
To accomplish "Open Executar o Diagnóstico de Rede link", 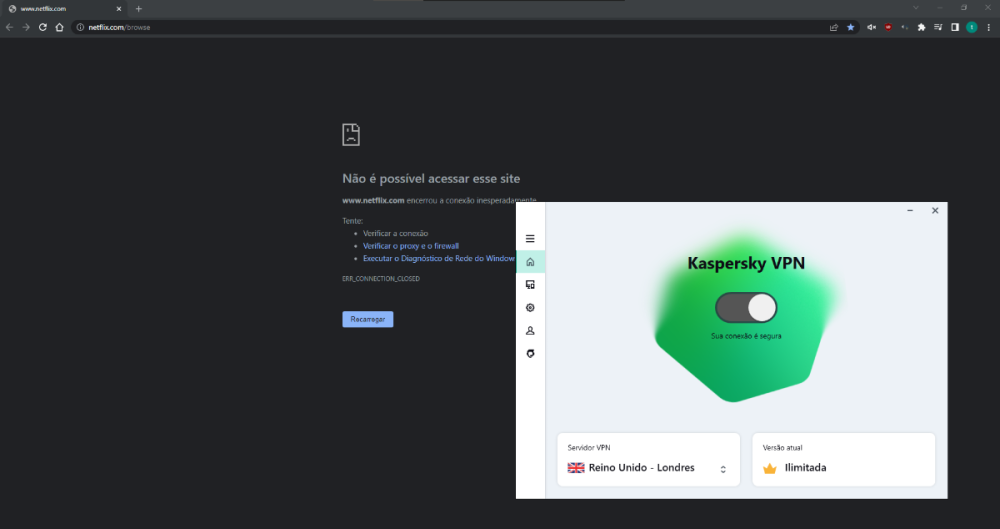I will [439, 258].
